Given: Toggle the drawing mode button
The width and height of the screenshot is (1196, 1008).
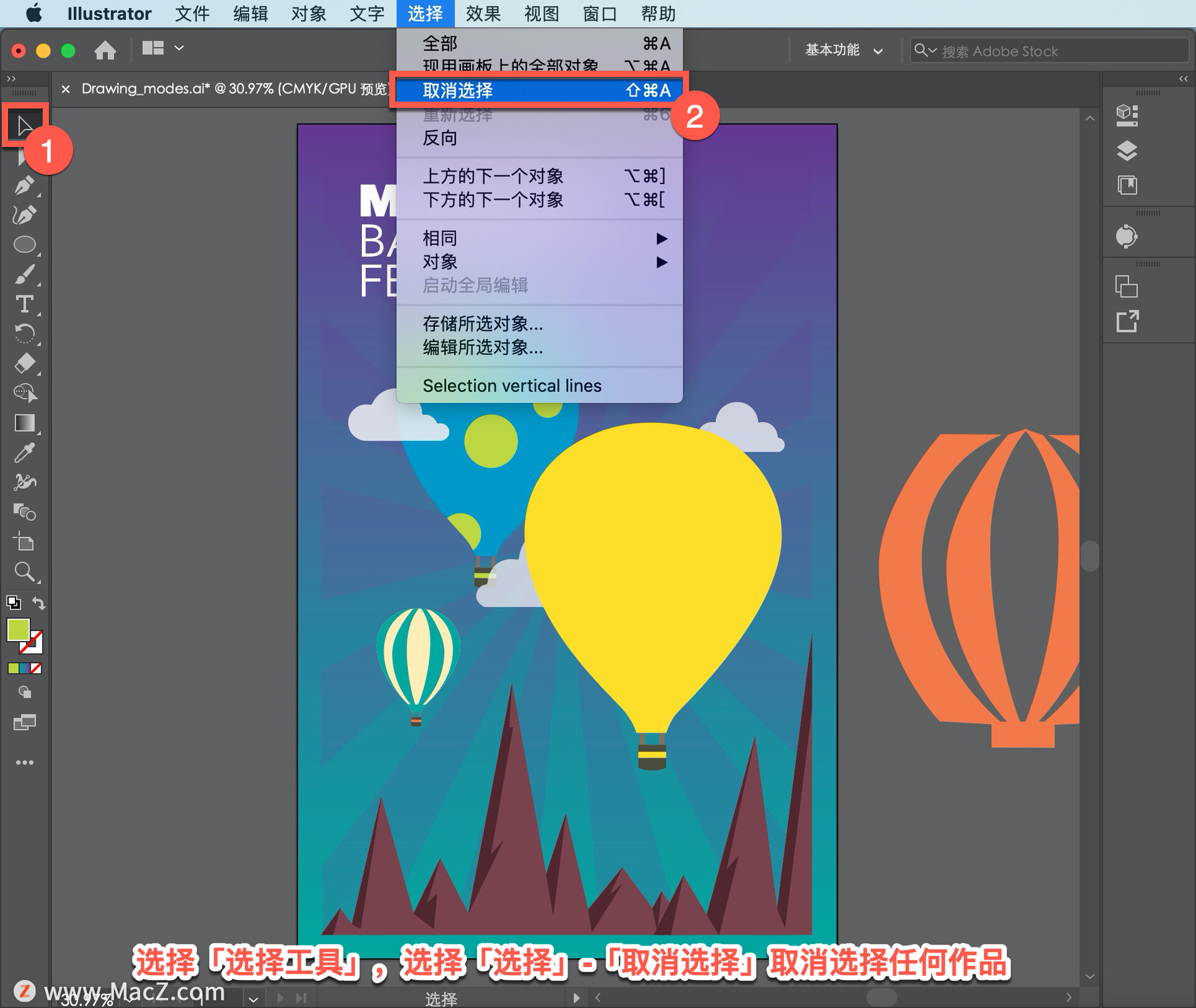Looking at the screenshot, I should tap(24, 692).
